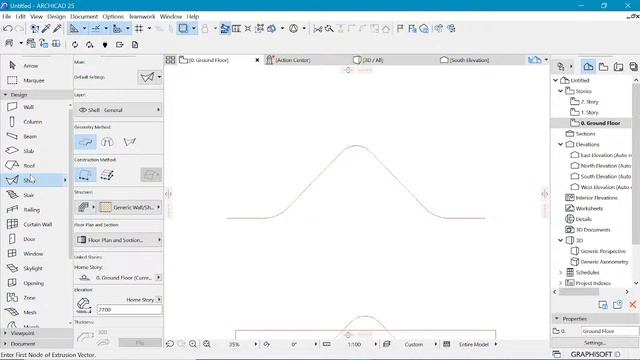
Task: Click the Ground Floor name field in Properties
Action: tap(609, 331)
